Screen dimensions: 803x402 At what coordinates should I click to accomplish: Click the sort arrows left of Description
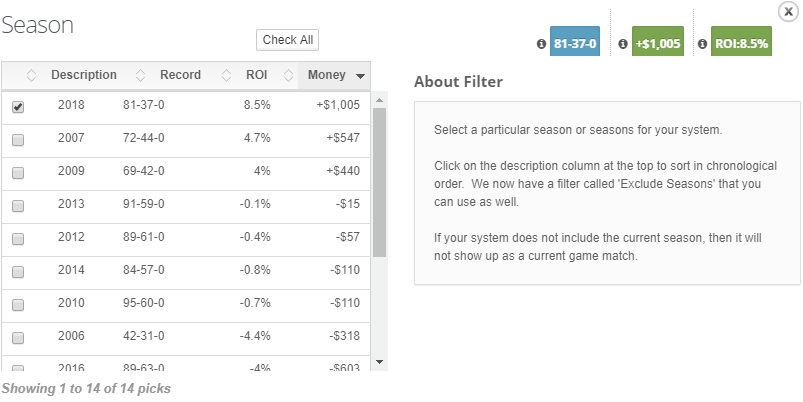[31, 75]
